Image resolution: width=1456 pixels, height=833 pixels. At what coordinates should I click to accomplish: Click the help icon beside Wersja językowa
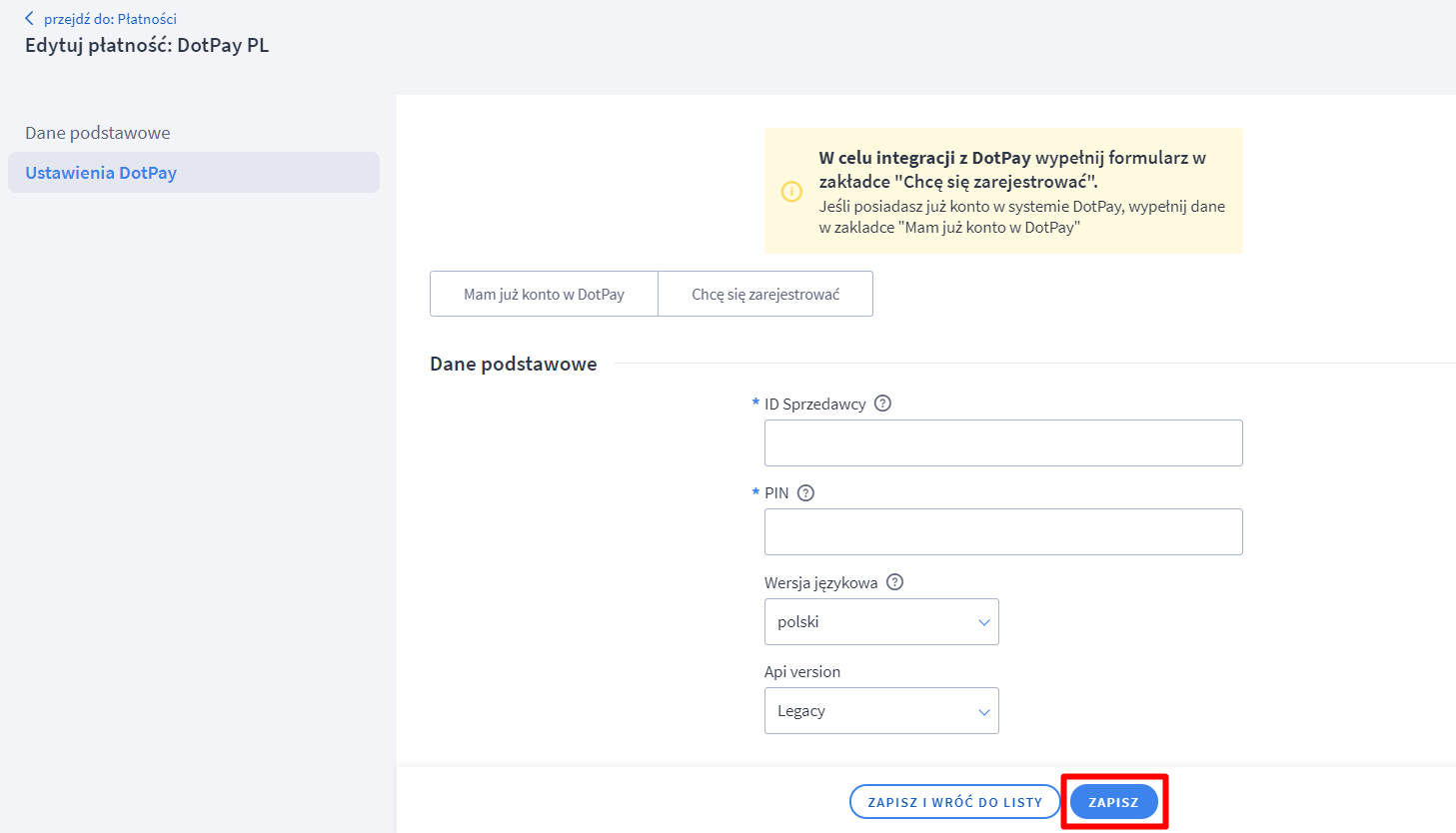tap(894, 582)
